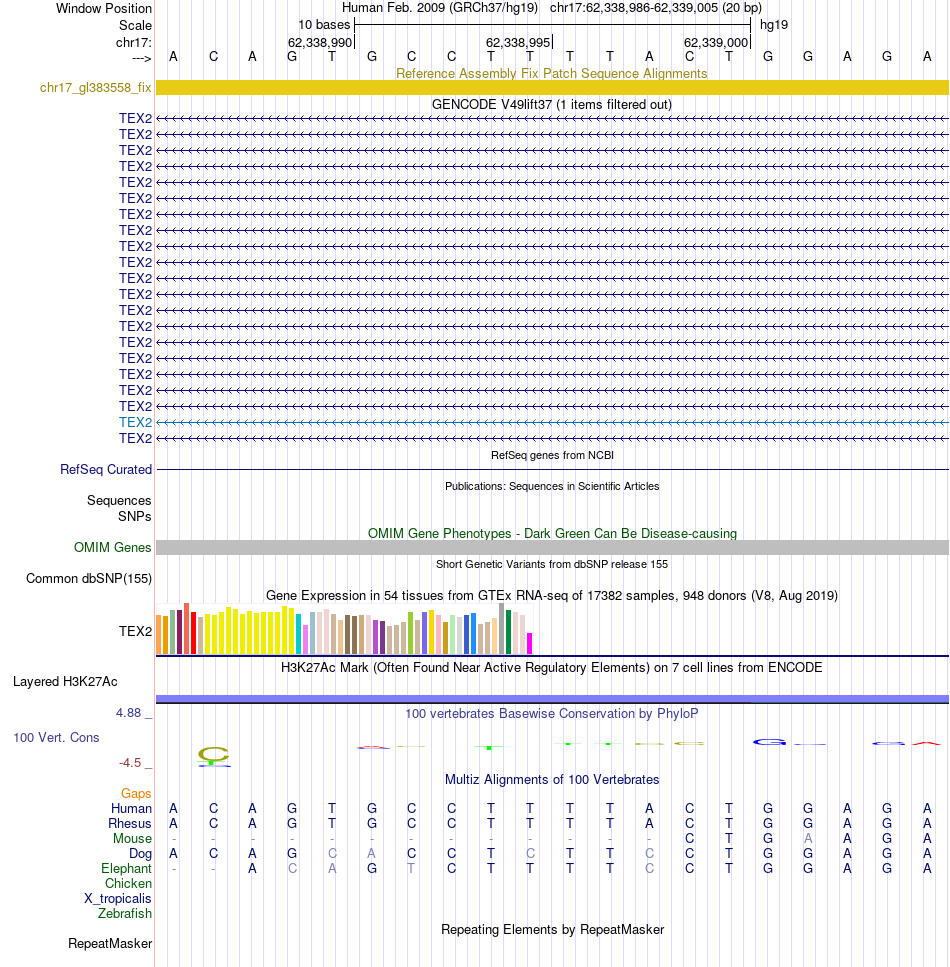This screenshot has width=950, height=967.
Task: Click the tall yellow C conservation logo letter
Action: [x=213, y=754]
